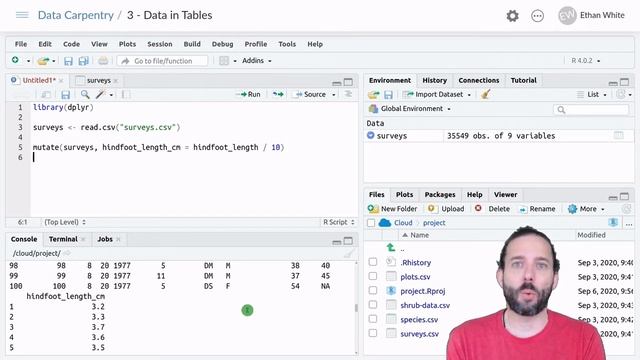
Task: Click the Rename button
Action: tap(537, 209)
